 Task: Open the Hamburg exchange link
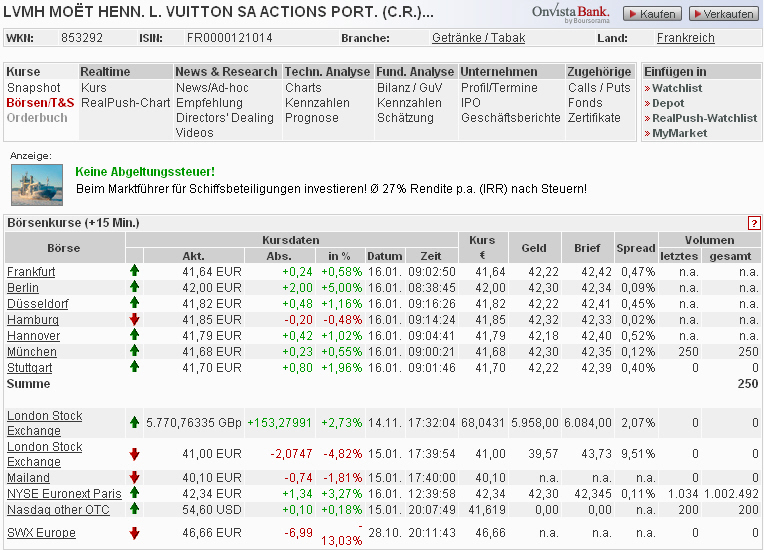click(x=33, y=320)
